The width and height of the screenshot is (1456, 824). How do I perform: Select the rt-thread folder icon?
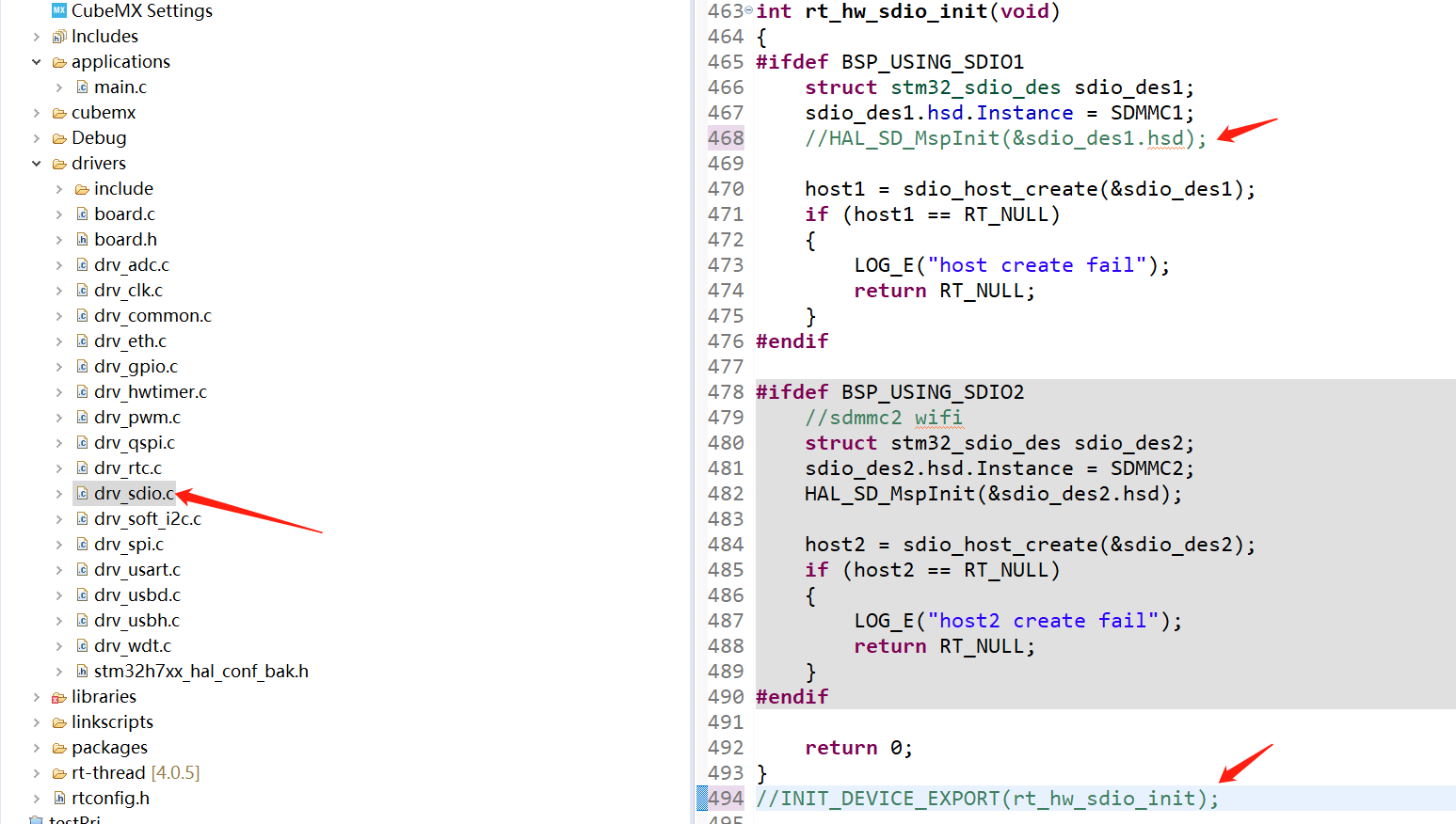point(59,773)
